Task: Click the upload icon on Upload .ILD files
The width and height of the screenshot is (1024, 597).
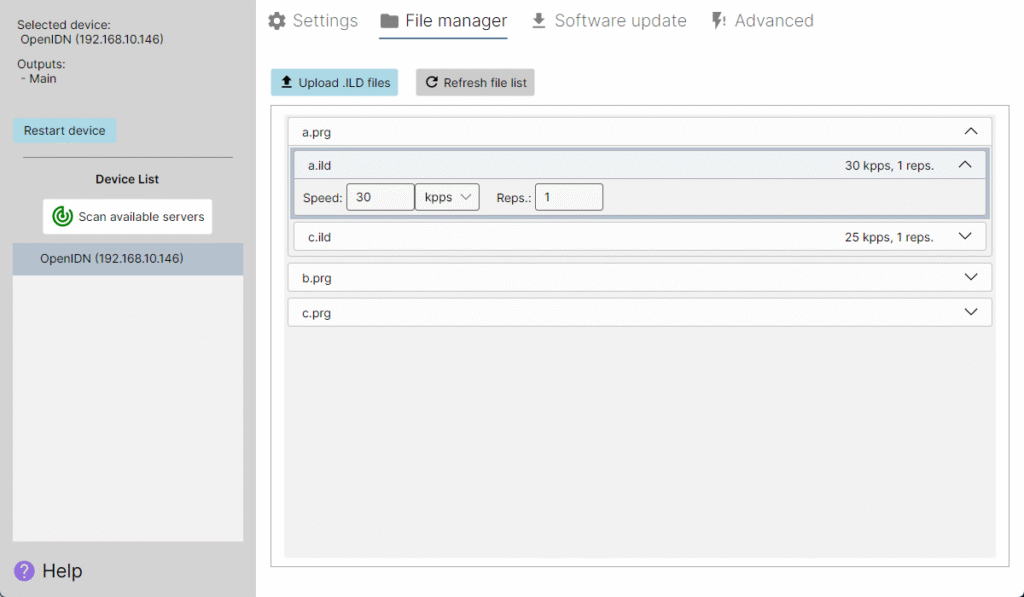Action: 289,82
